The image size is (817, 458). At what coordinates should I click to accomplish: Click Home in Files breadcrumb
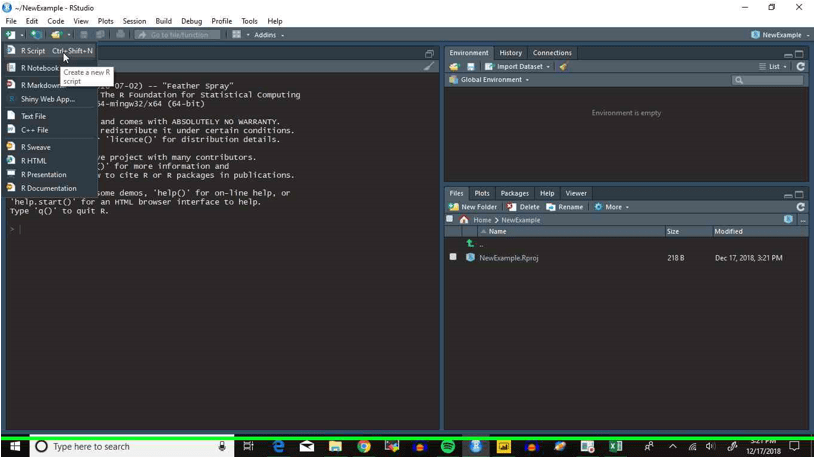tap(482, 220)
